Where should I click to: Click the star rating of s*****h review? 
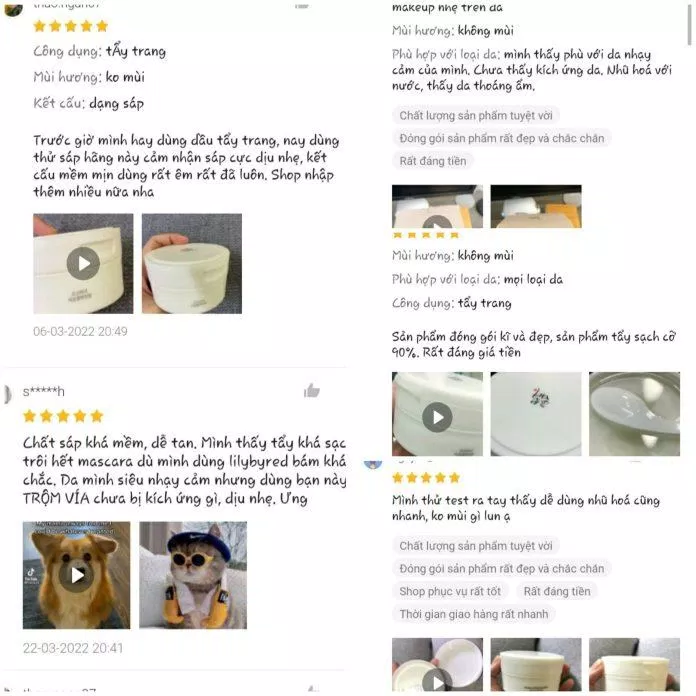63,416
